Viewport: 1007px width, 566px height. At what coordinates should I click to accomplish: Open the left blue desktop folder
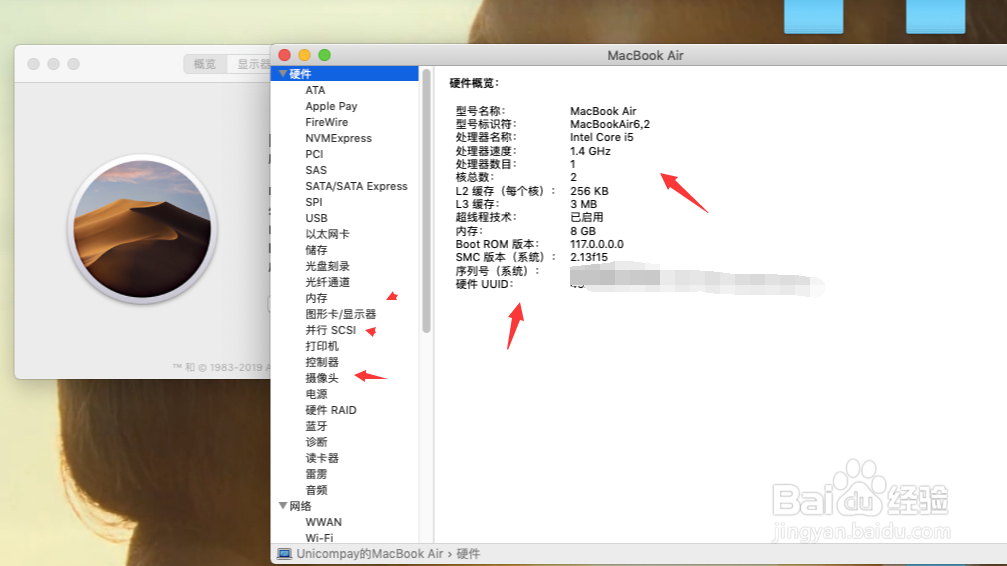click(x=813, y=16)
